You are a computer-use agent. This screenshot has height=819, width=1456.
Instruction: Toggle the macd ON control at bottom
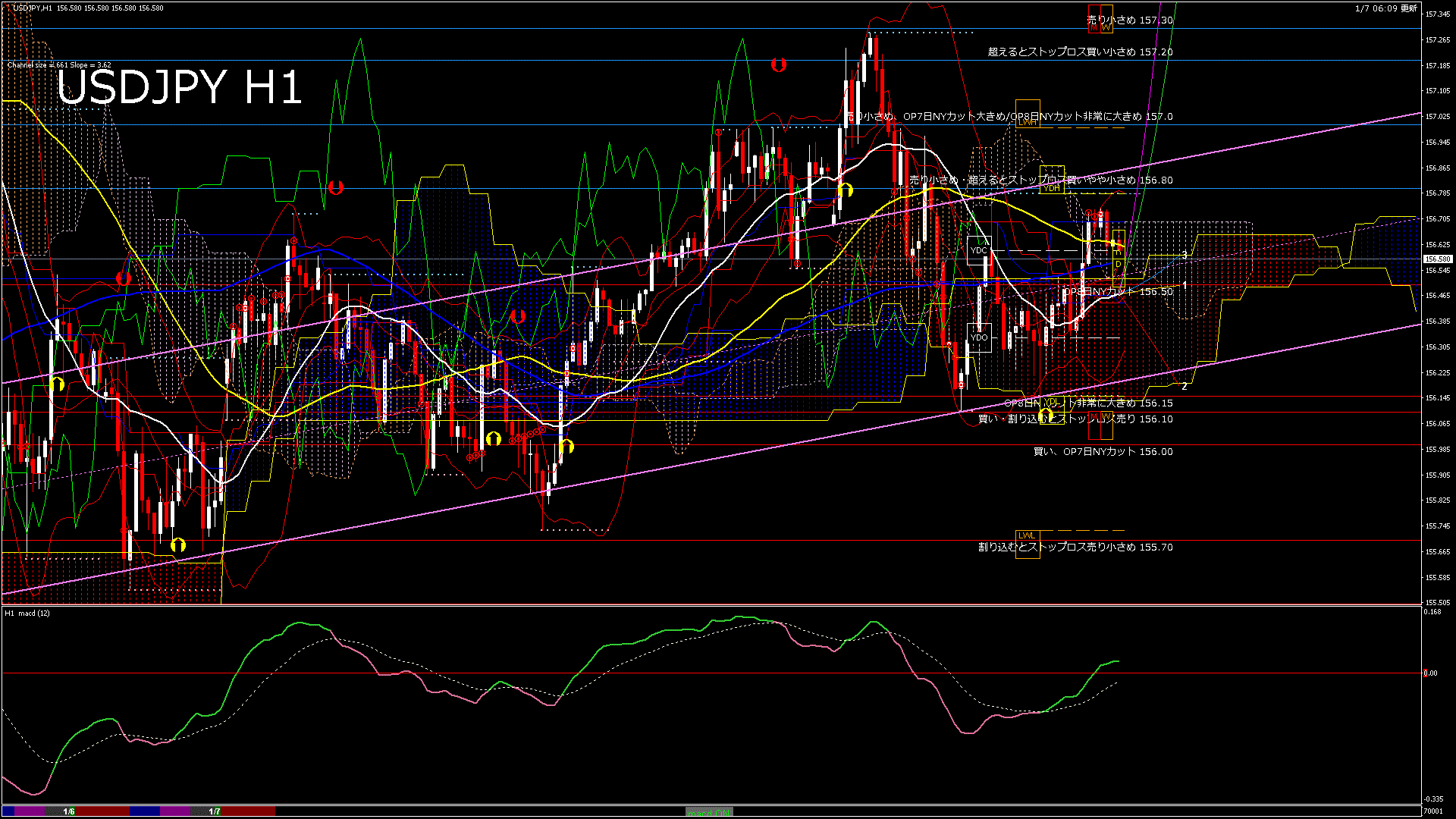(708, 810)
